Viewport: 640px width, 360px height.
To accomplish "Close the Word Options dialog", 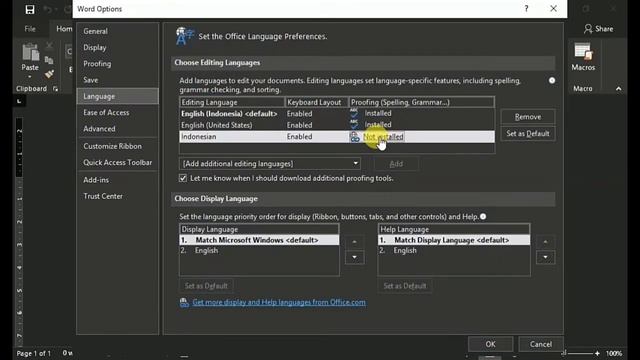I will (553, 9).
